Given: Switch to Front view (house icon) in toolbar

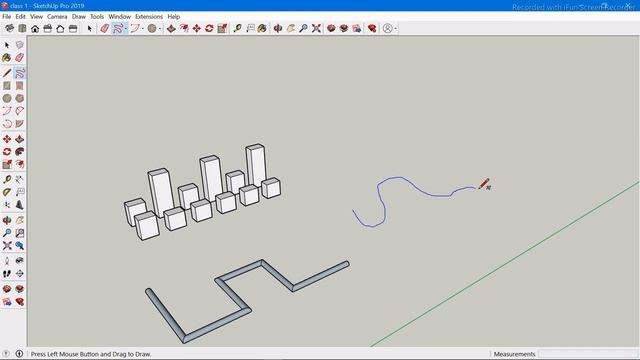Looking at the screenshot, I should click(35, 28).
